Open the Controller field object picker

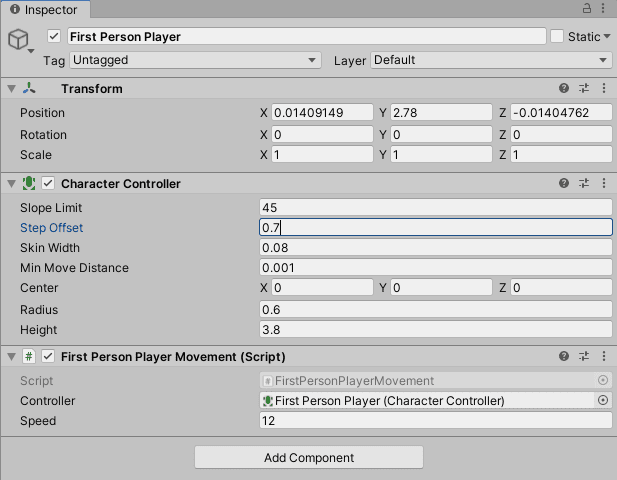pos(602,401)
